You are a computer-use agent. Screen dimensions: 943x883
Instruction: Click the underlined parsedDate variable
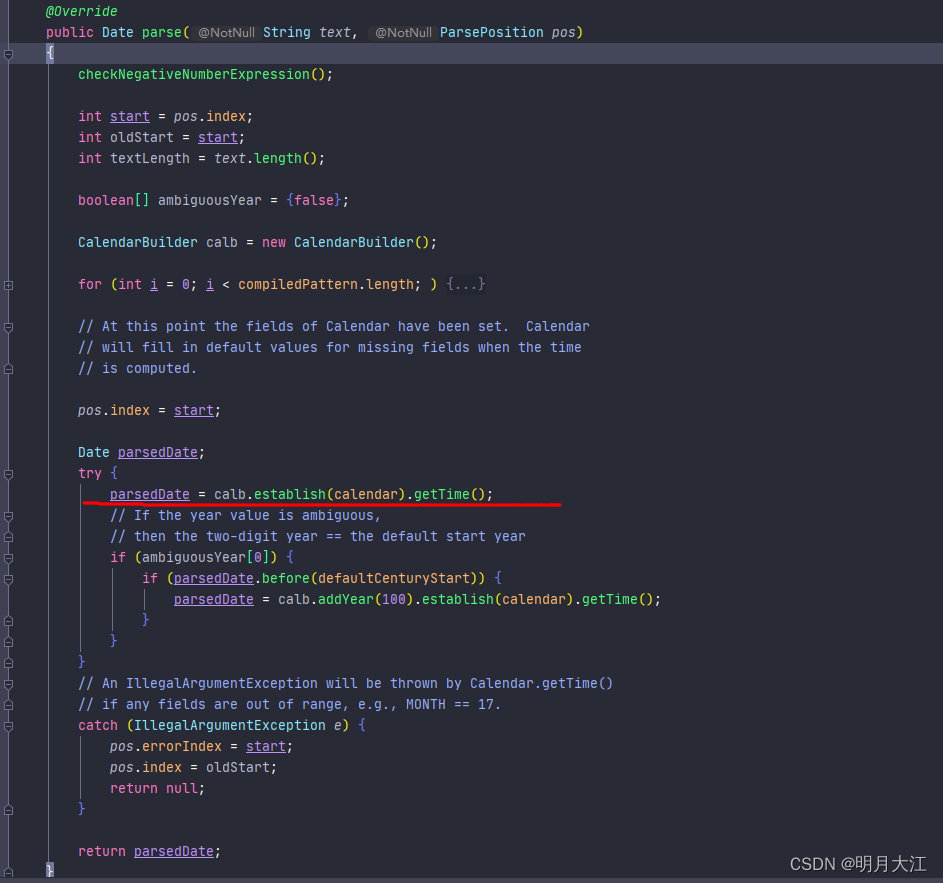click(149, 494)
